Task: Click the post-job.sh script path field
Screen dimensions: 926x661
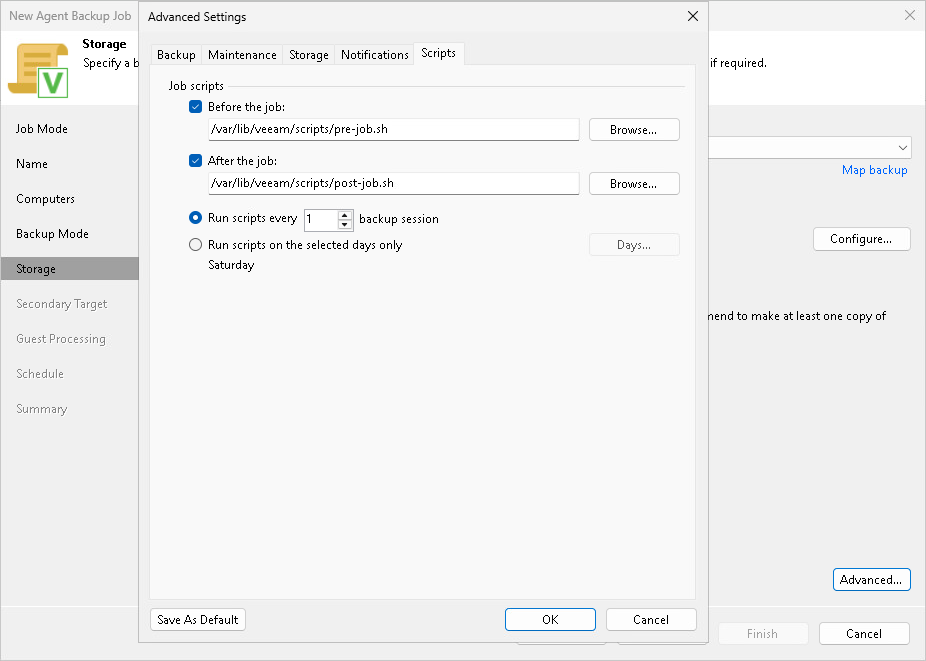Action: click(x=394, y=183)
